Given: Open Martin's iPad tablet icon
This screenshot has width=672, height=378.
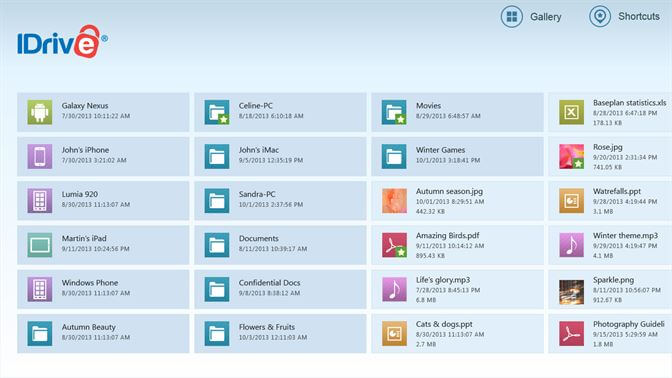Looking at the screenshot, I should coord(40,245).
